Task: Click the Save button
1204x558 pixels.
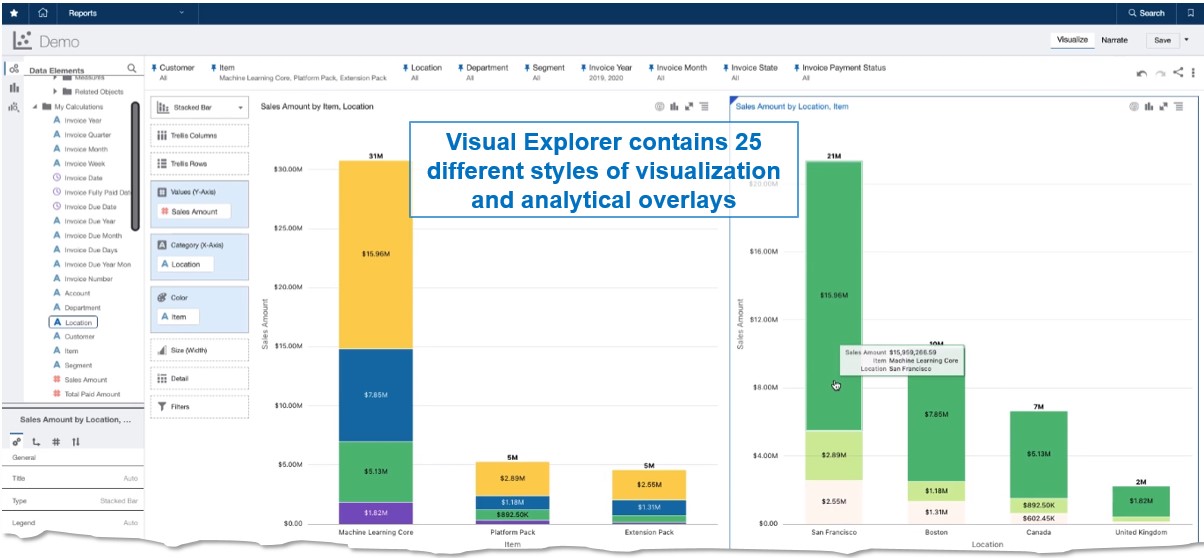Action: click(x=1162, y=40)
